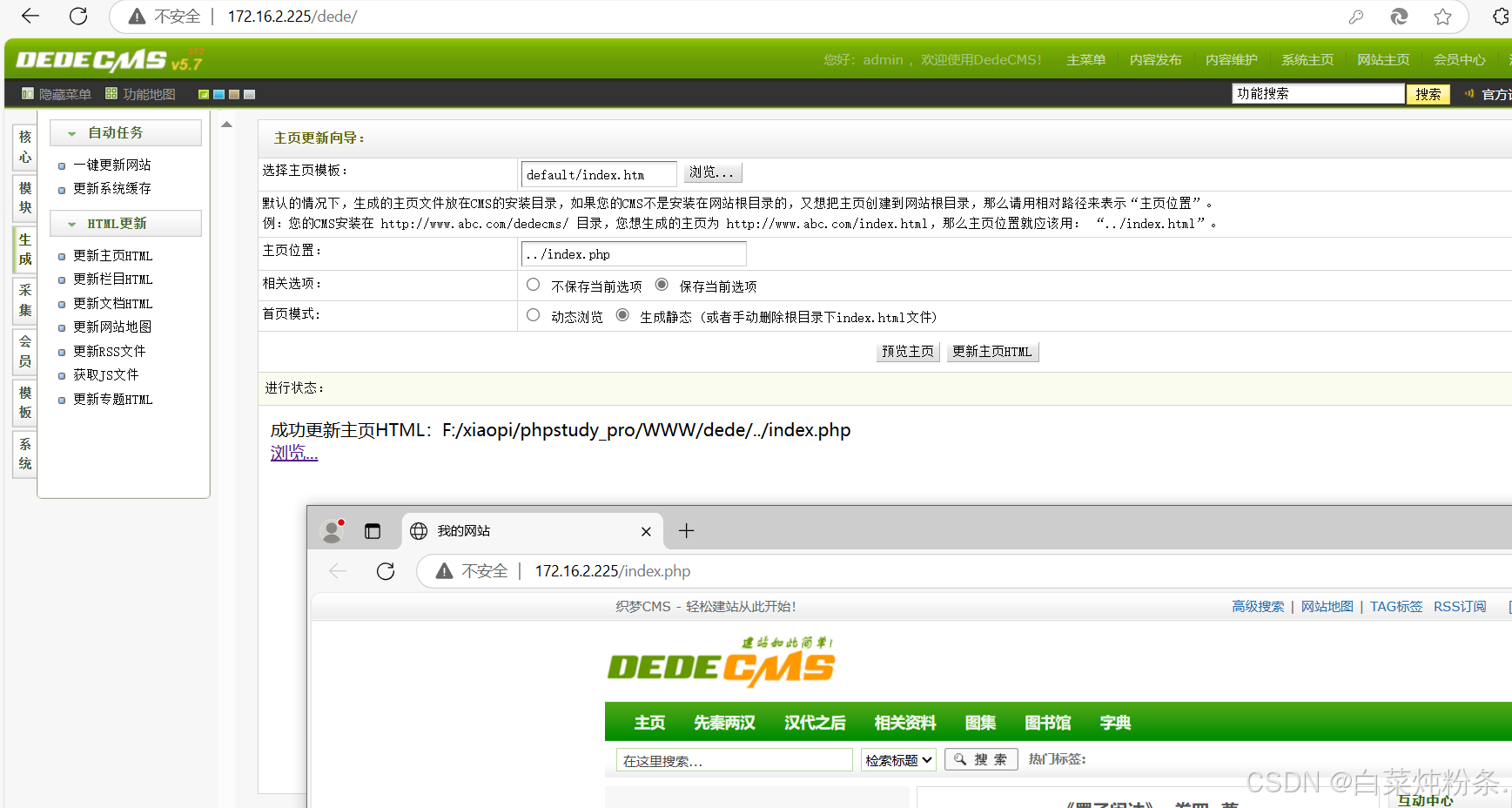Open 更新RSS文件 in sidebar
This screenshot has width=1512, height=808.
click(109, 351)
